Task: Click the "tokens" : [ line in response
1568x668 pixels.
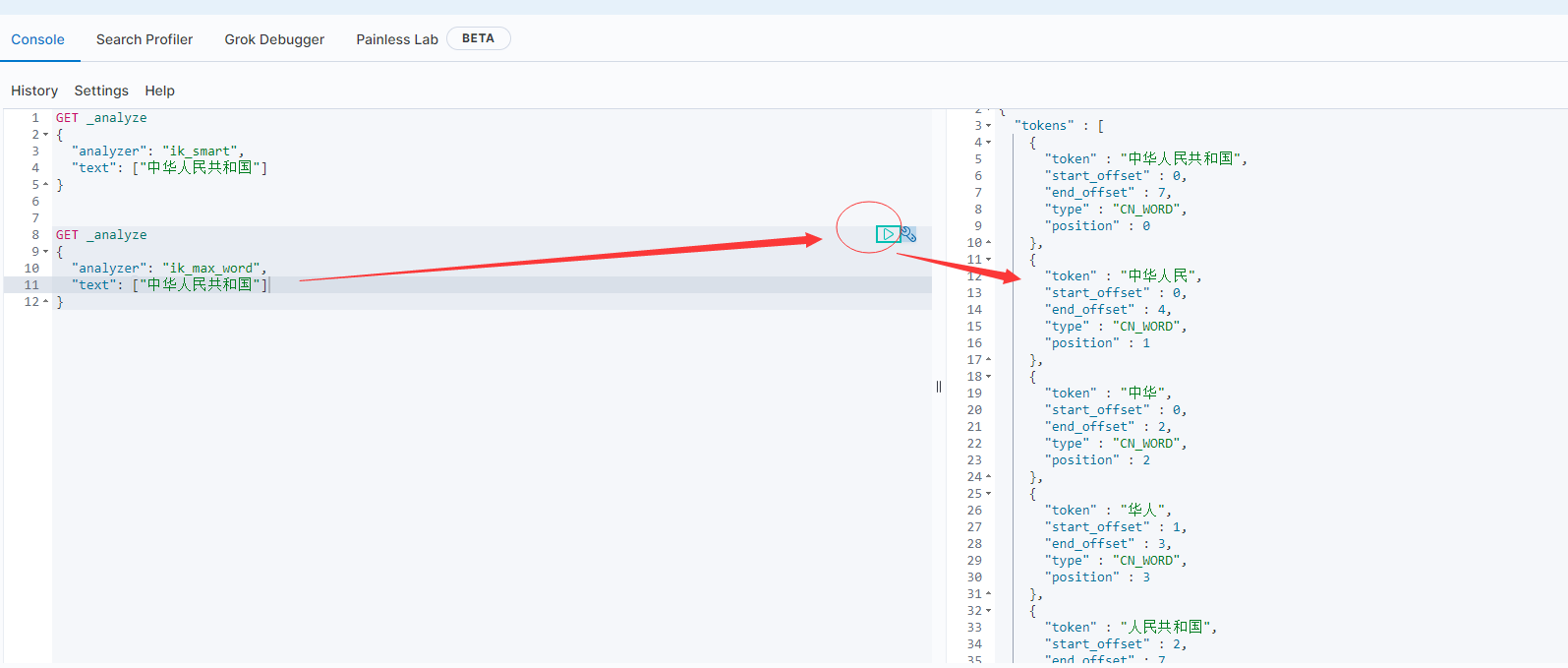Action: pos(1059,126)
